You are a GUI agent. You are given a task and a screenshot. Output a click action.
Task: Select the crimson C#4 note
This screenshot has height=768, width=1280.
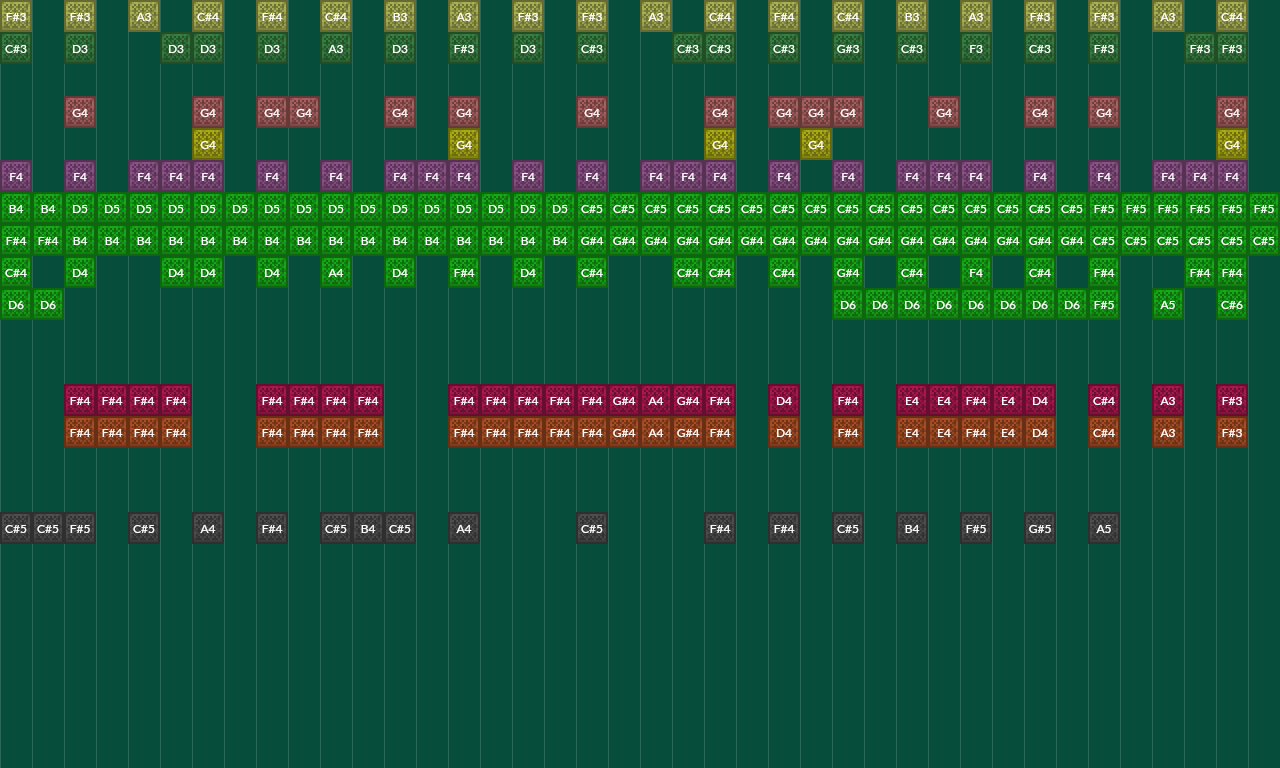point(1104,401)
